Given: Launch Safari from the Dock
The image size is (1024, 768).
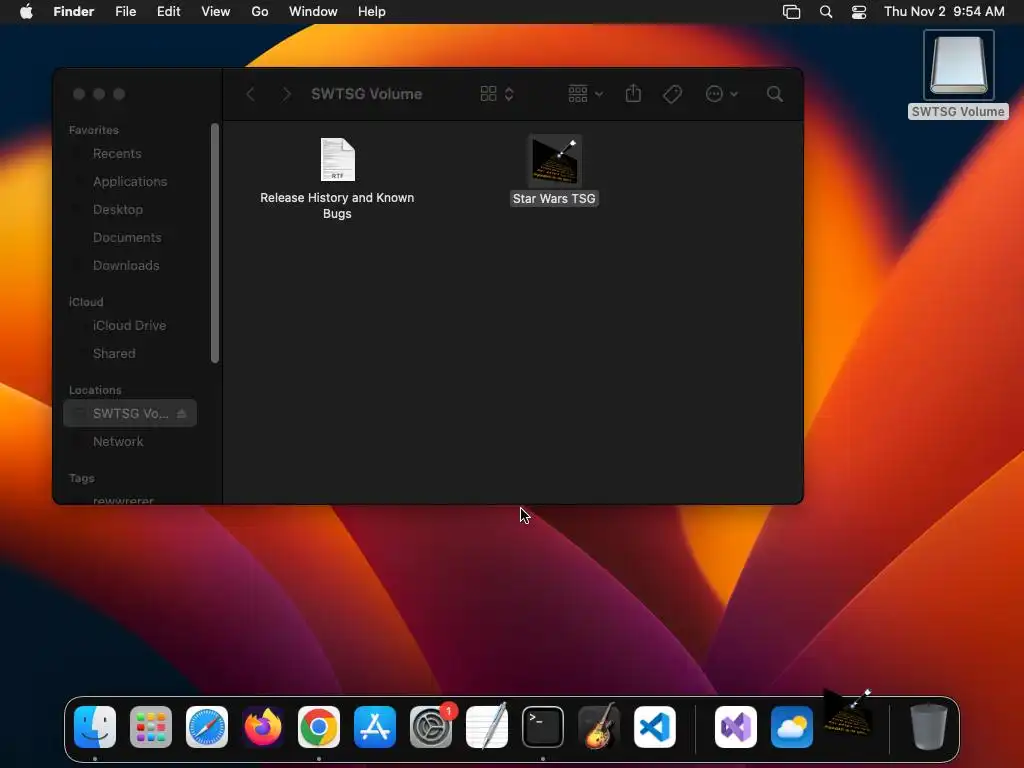Looking at the screenshot, I should (x=207, y=727).
